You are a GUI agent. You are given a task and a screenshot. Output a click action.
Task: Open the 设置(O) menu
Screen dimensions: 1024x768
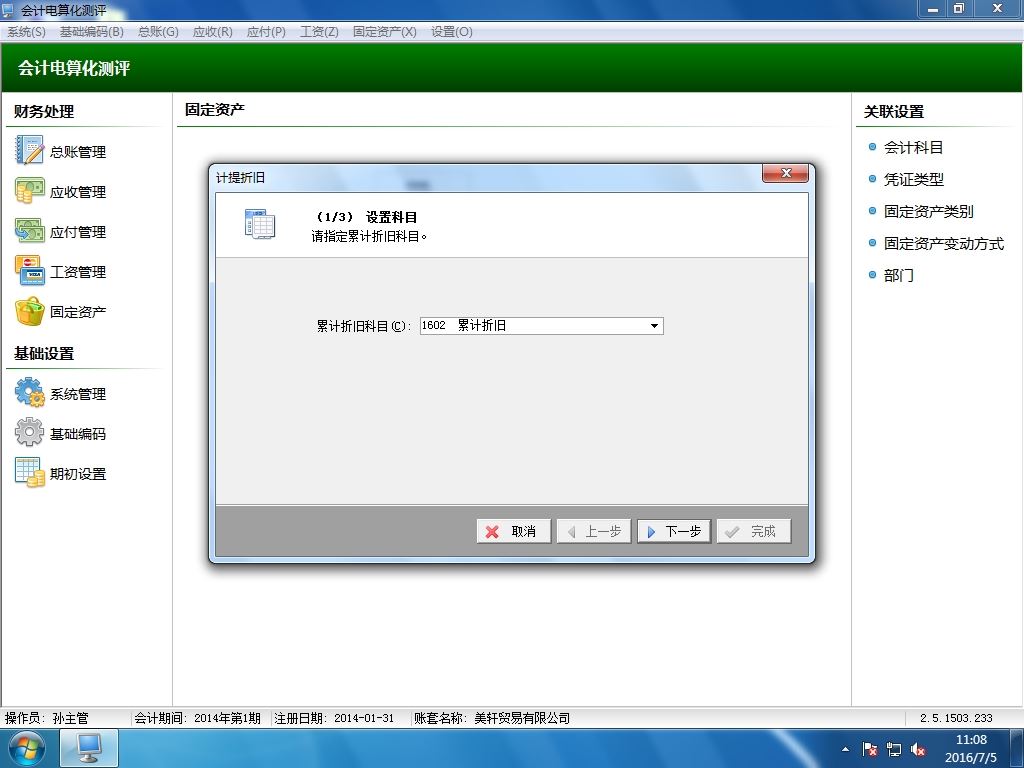point(452,31)
